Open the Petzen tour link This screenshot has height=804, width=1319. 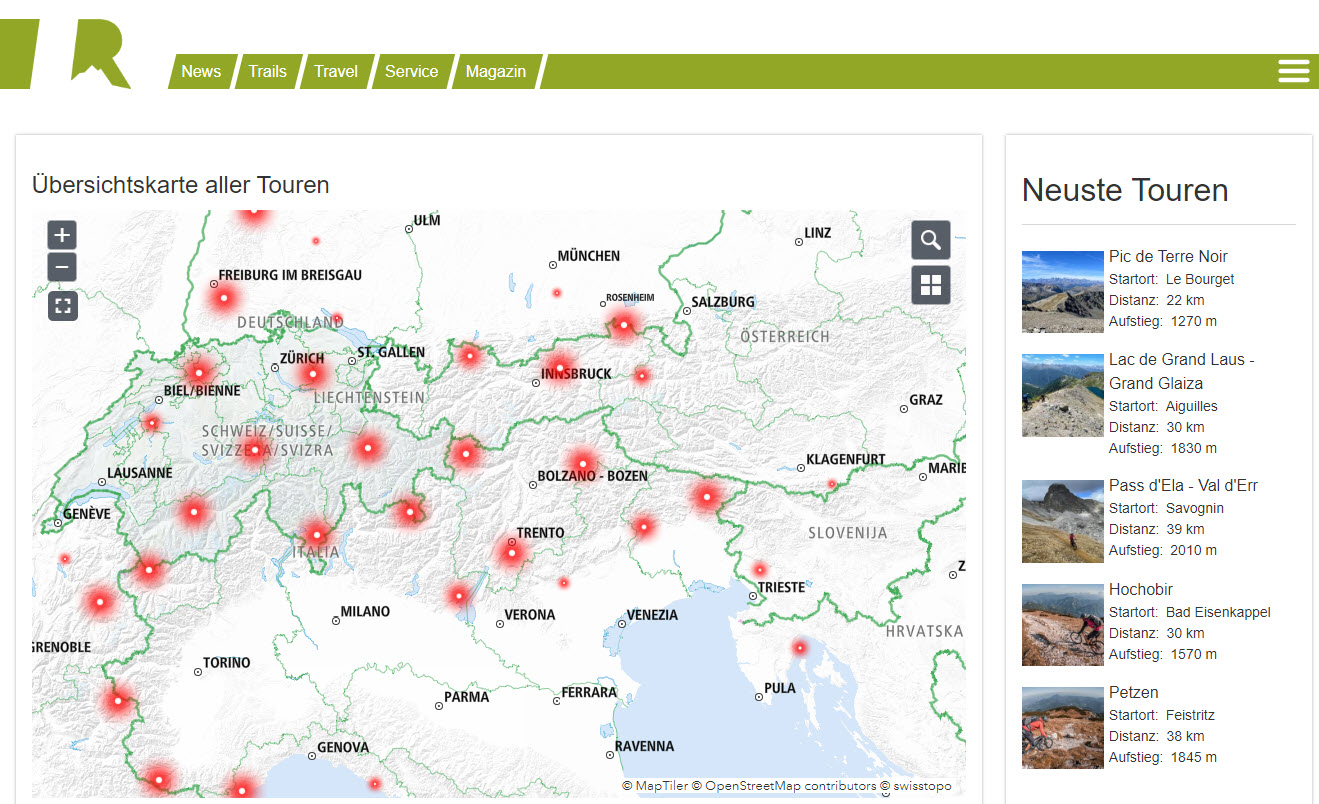click(1134, 692)
